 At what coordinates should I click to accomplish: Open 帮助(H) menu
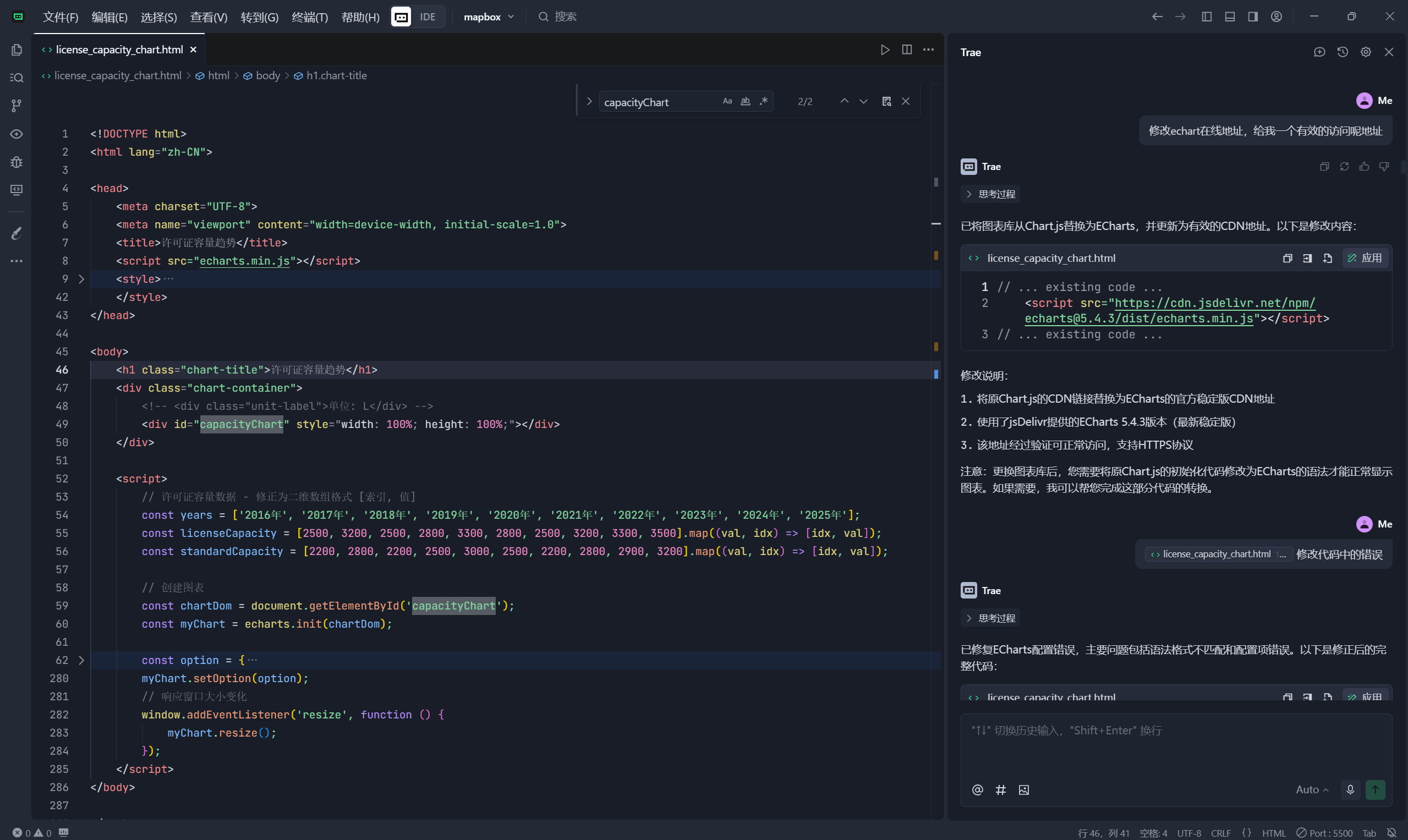click(x=360, y=17)
